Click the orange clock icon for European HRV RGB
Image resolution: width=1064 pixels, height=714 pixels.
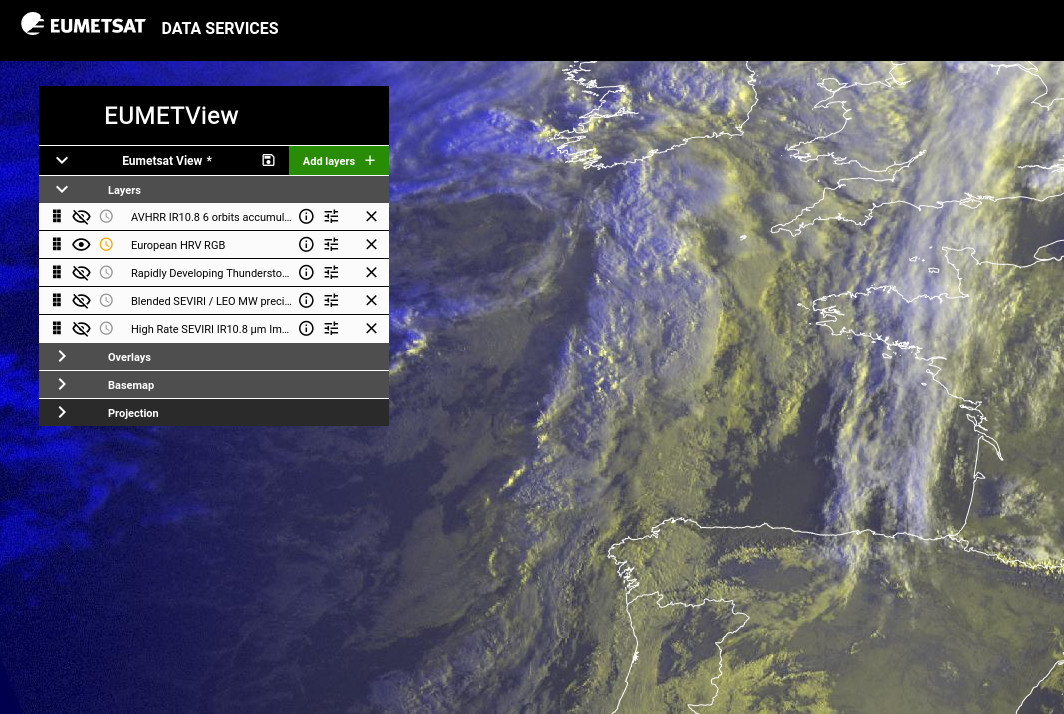107,244
